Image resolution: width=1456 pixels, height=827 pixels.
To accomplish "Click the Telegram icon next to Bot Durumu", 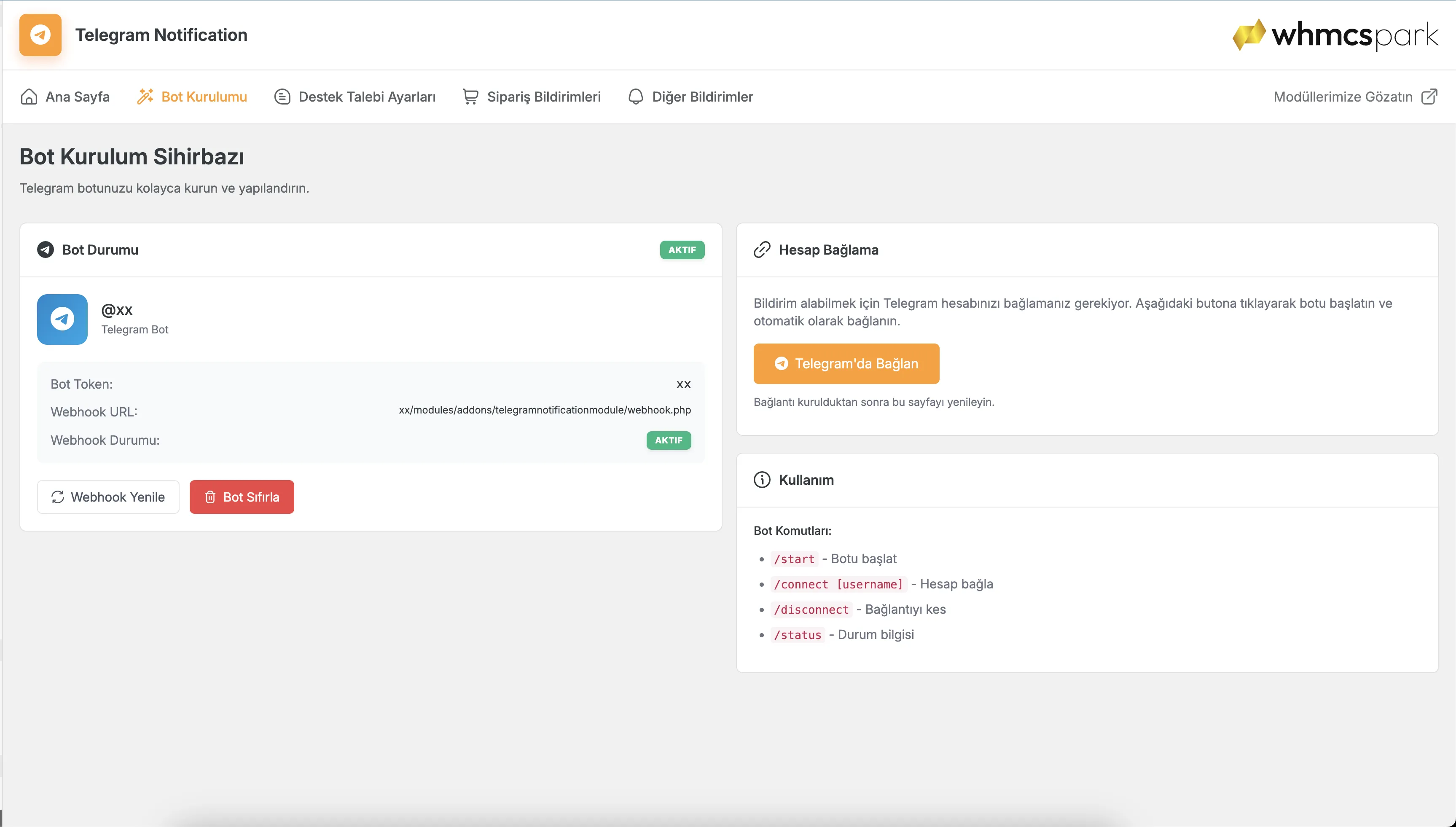I will coord(46,250).
